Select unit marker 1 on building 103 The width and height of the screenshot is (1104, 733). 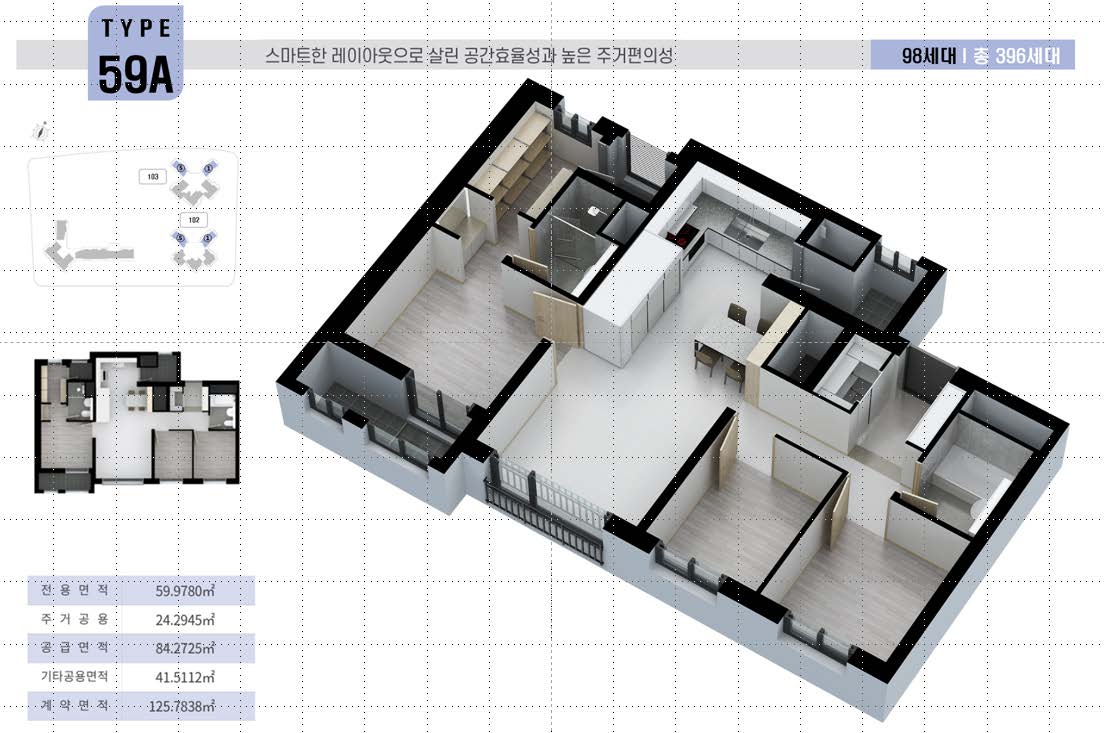tap(208, 168)
